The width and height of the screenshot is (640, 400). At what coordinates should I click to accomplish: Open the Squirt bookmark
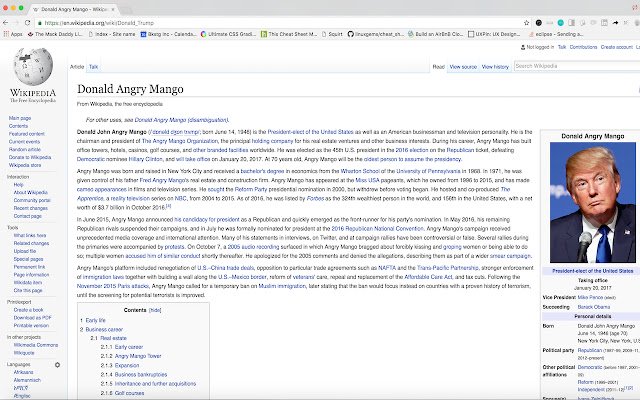point(332,34)
